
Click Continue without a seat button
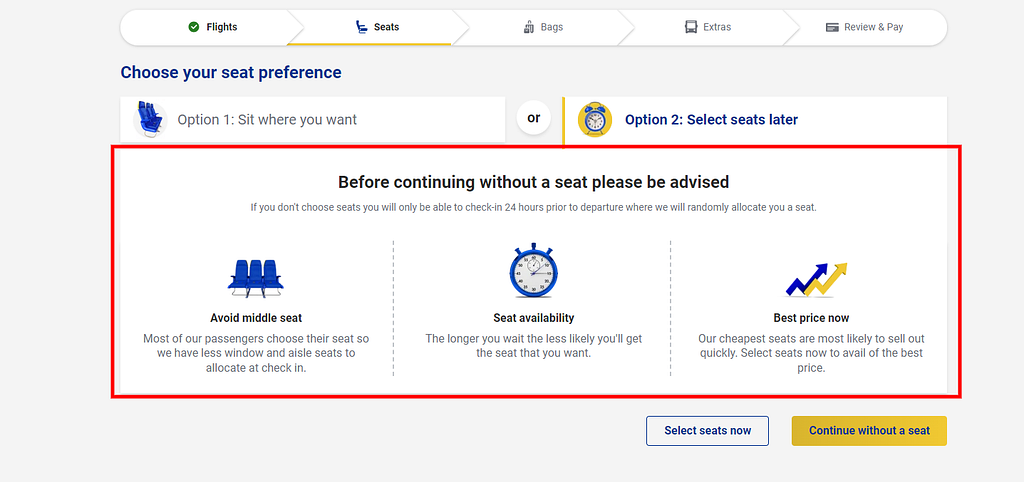click(869, 431)
